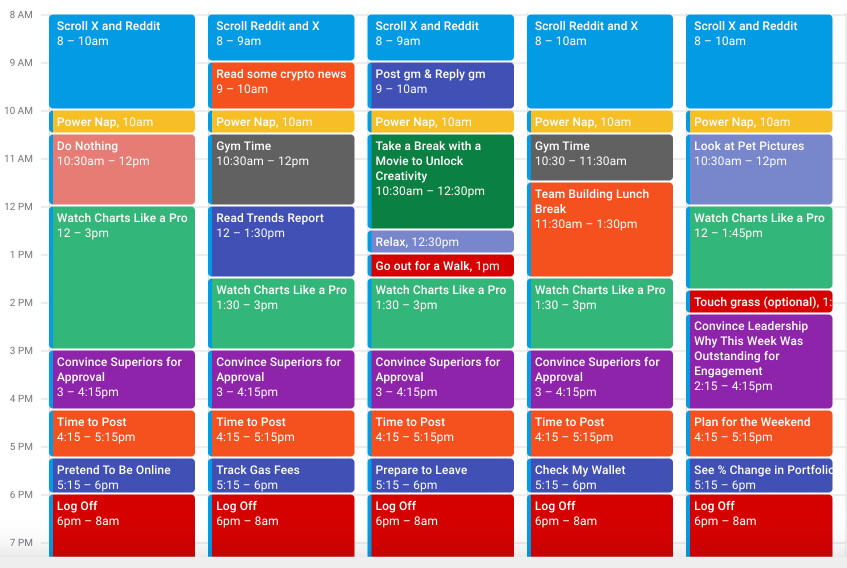The width and height of the screenshot is (847, 568).
Task: Click the 12 PM time label
Action: coord(19,207)
